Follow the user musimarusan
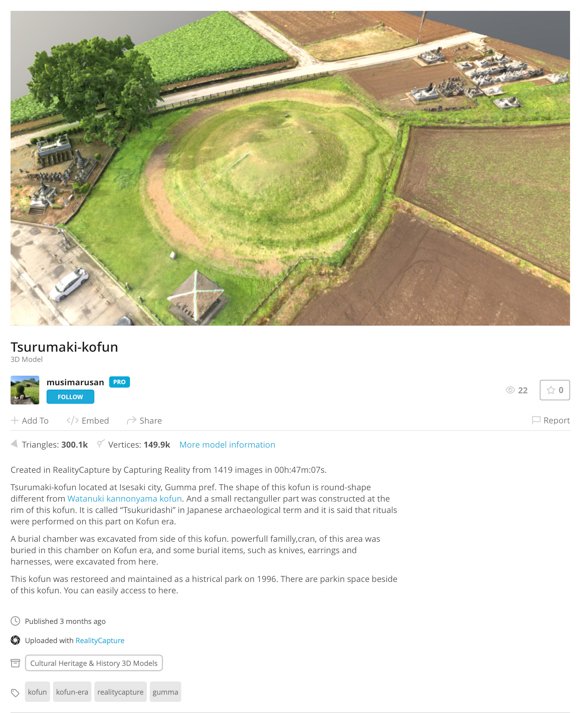 70,397
